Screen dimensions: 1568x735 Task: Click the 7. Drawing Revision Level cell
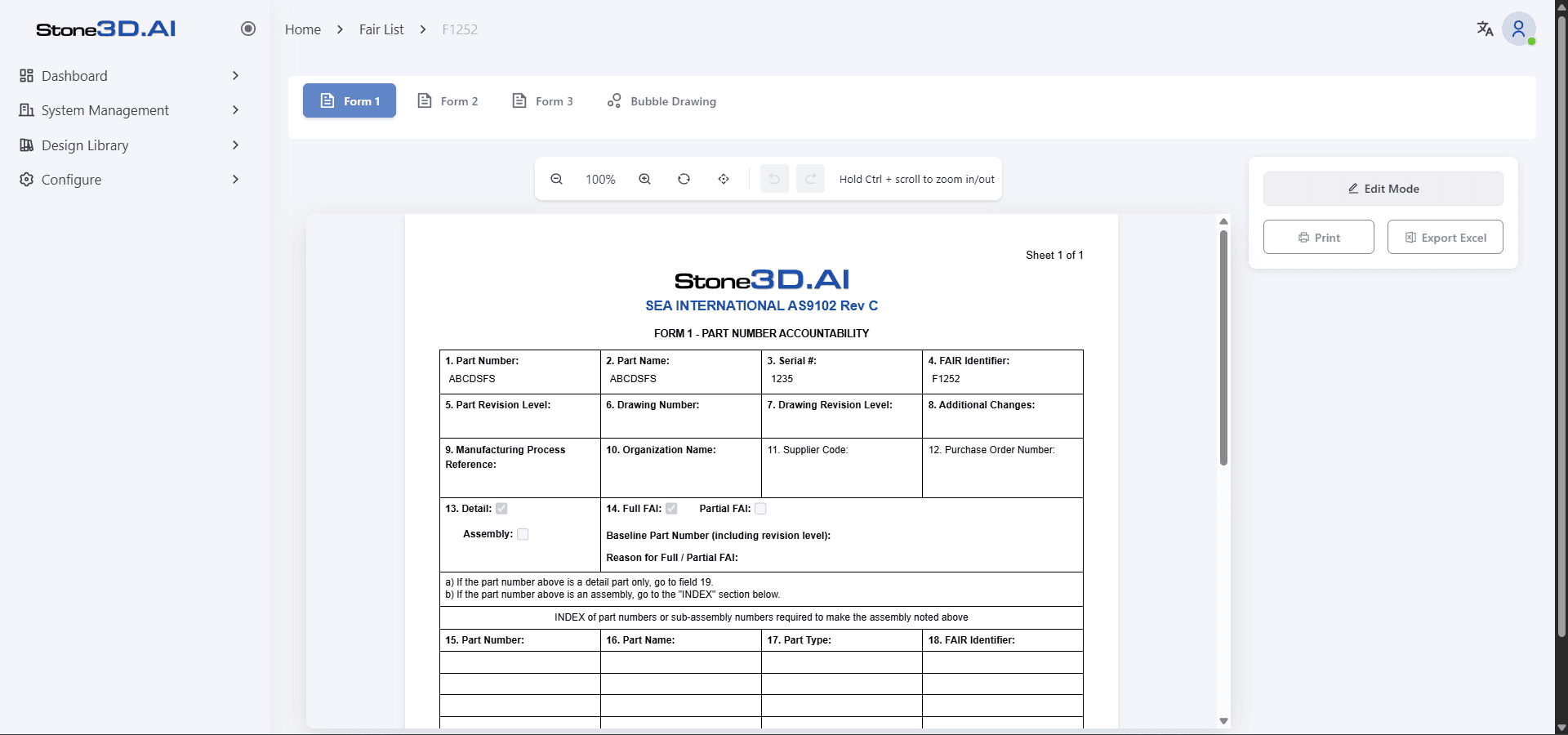pos(842,416)
